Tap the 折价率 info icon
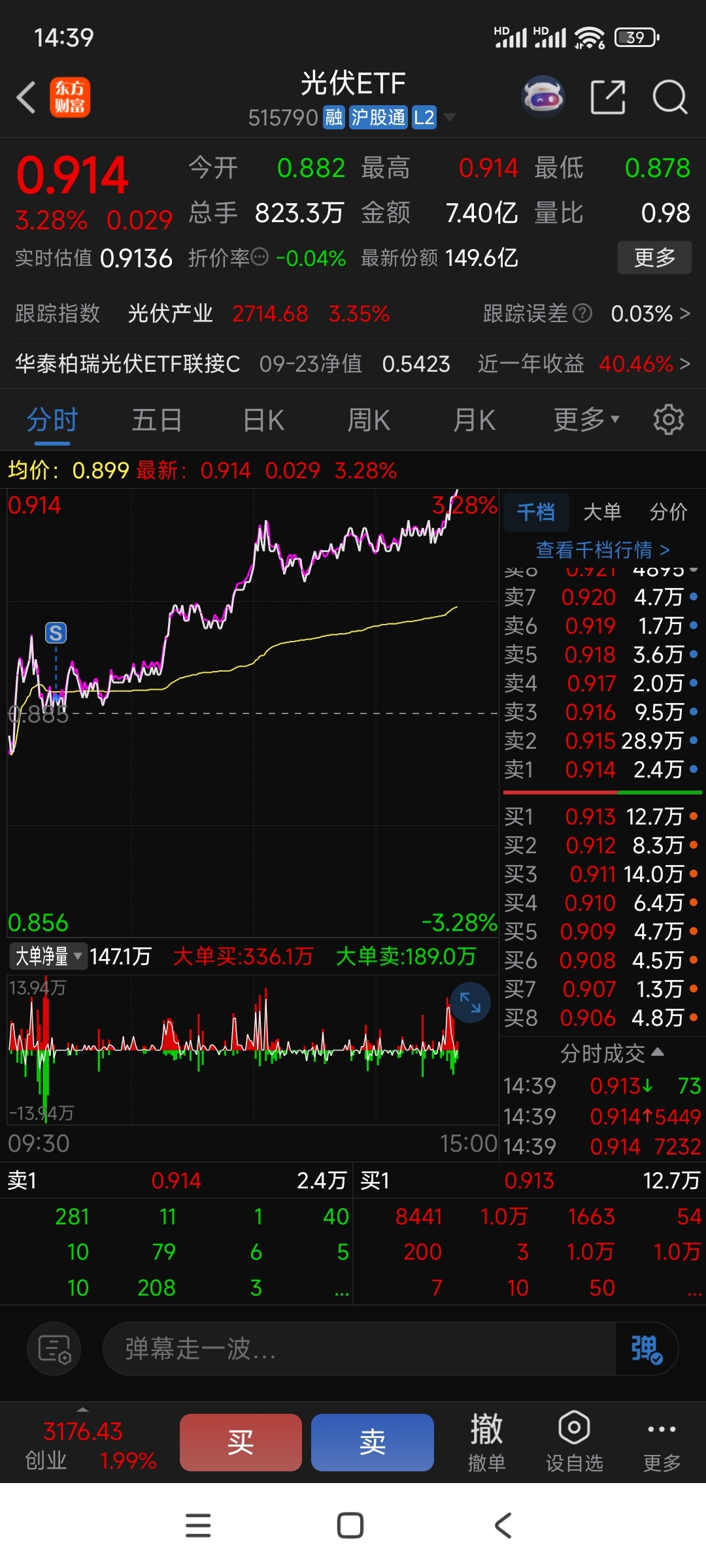The image size is (706, 1568). coord(260,257)
